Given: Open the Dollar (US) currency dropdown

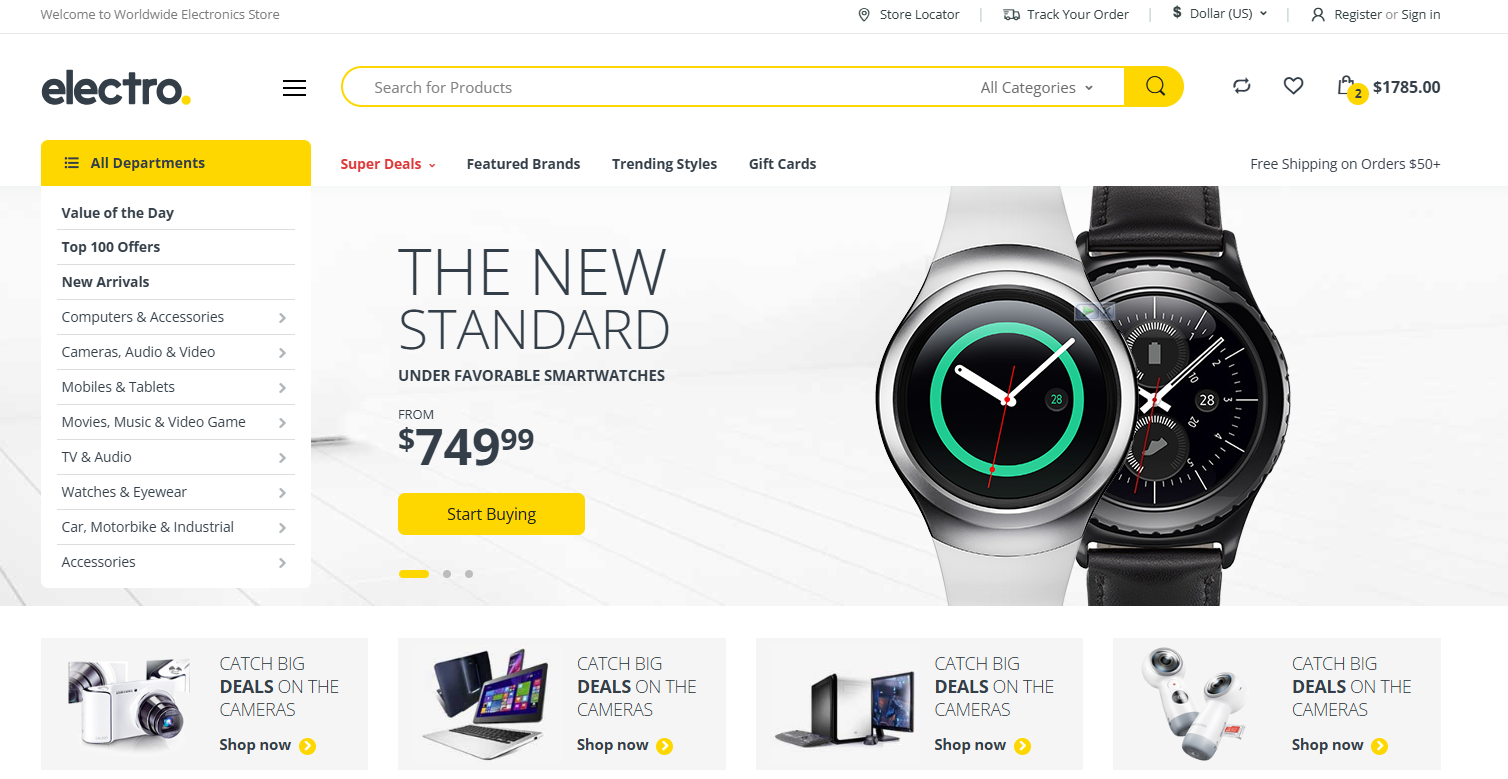Looking at the screenshot, I should 1220,14.
